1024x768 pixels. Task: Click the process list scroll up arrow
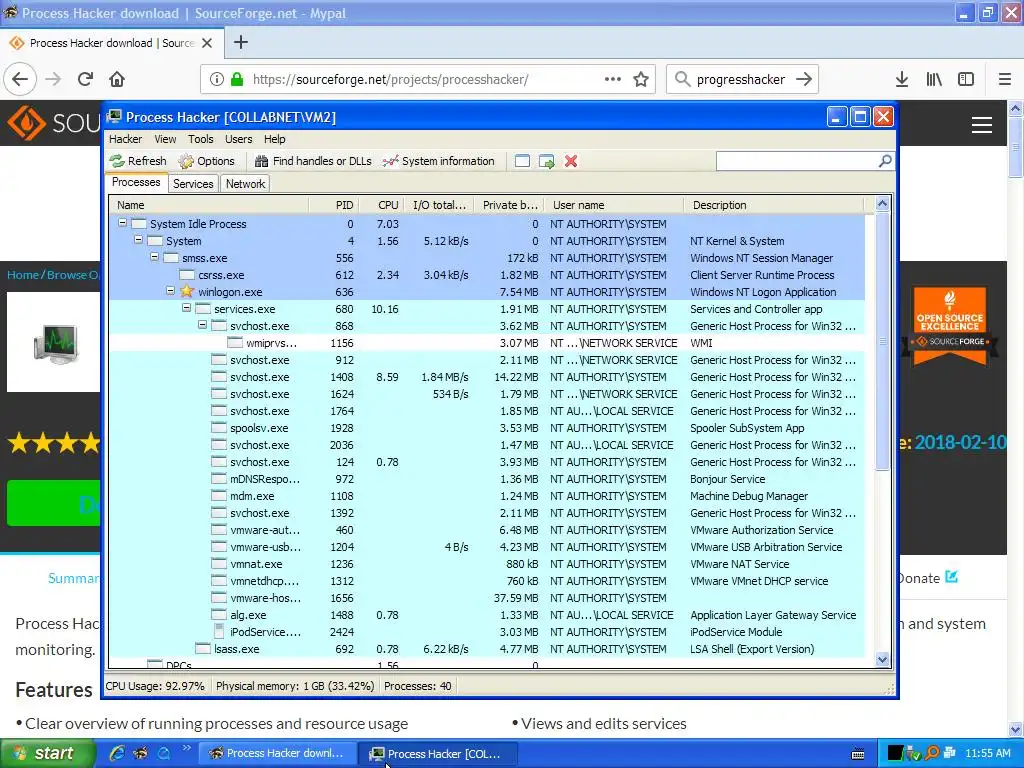click(882, 204)
